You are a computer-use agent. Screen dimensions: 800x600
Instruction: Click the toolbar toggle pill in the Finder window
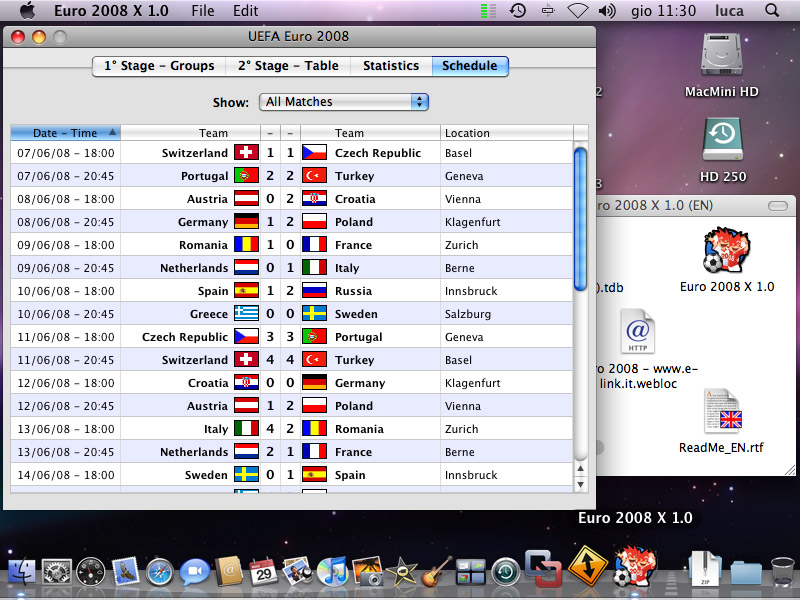778,206
